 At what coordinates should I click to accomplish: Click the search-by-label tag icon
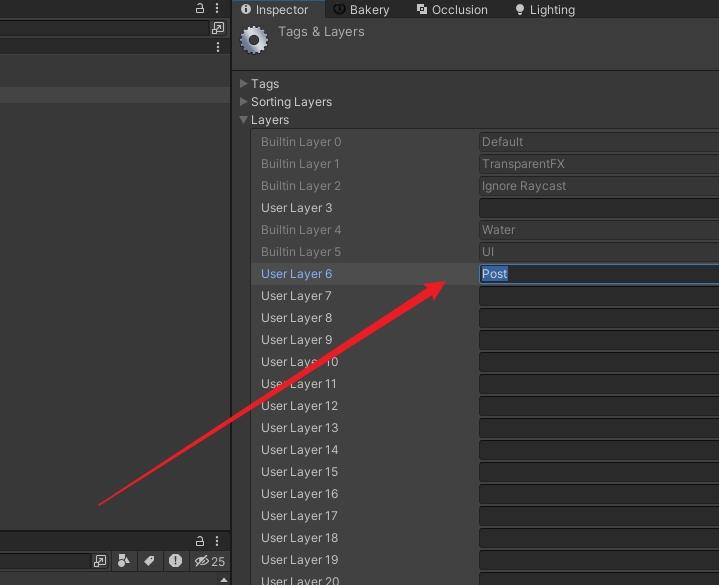(149, 561)
